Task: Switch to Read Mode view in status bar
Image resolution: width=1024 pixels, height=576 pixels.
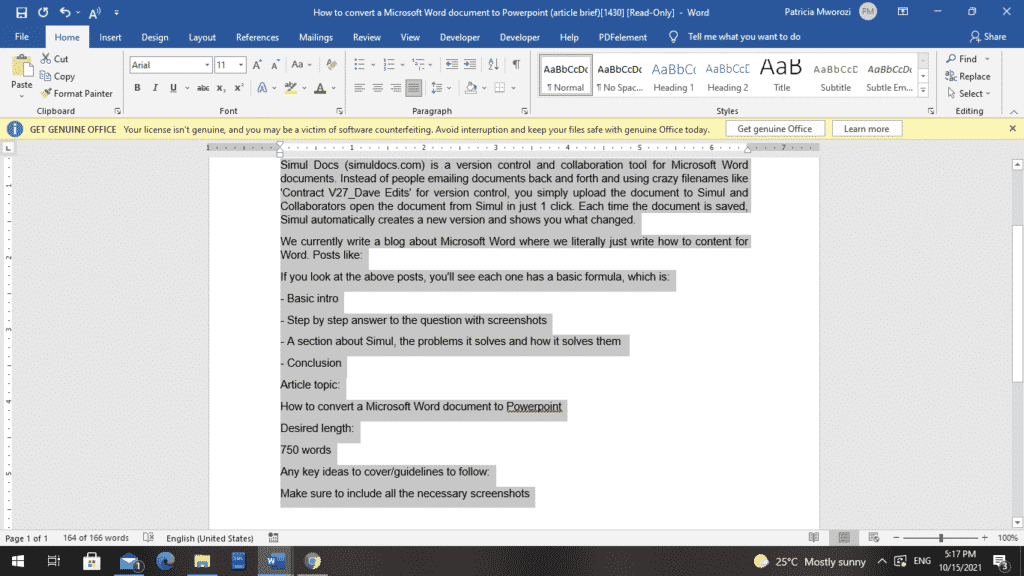Action: [814, 537]
